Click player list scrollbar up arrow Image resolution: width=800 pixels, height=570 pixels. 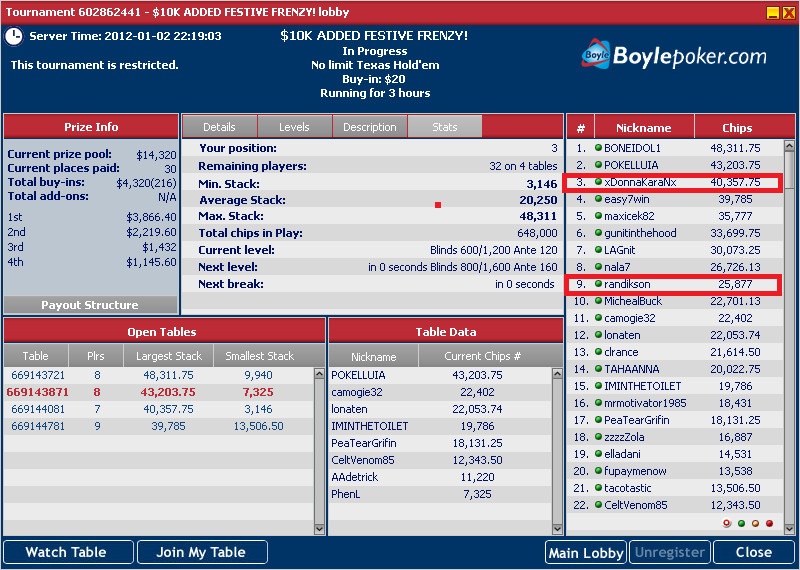click(x=789, y=146)
